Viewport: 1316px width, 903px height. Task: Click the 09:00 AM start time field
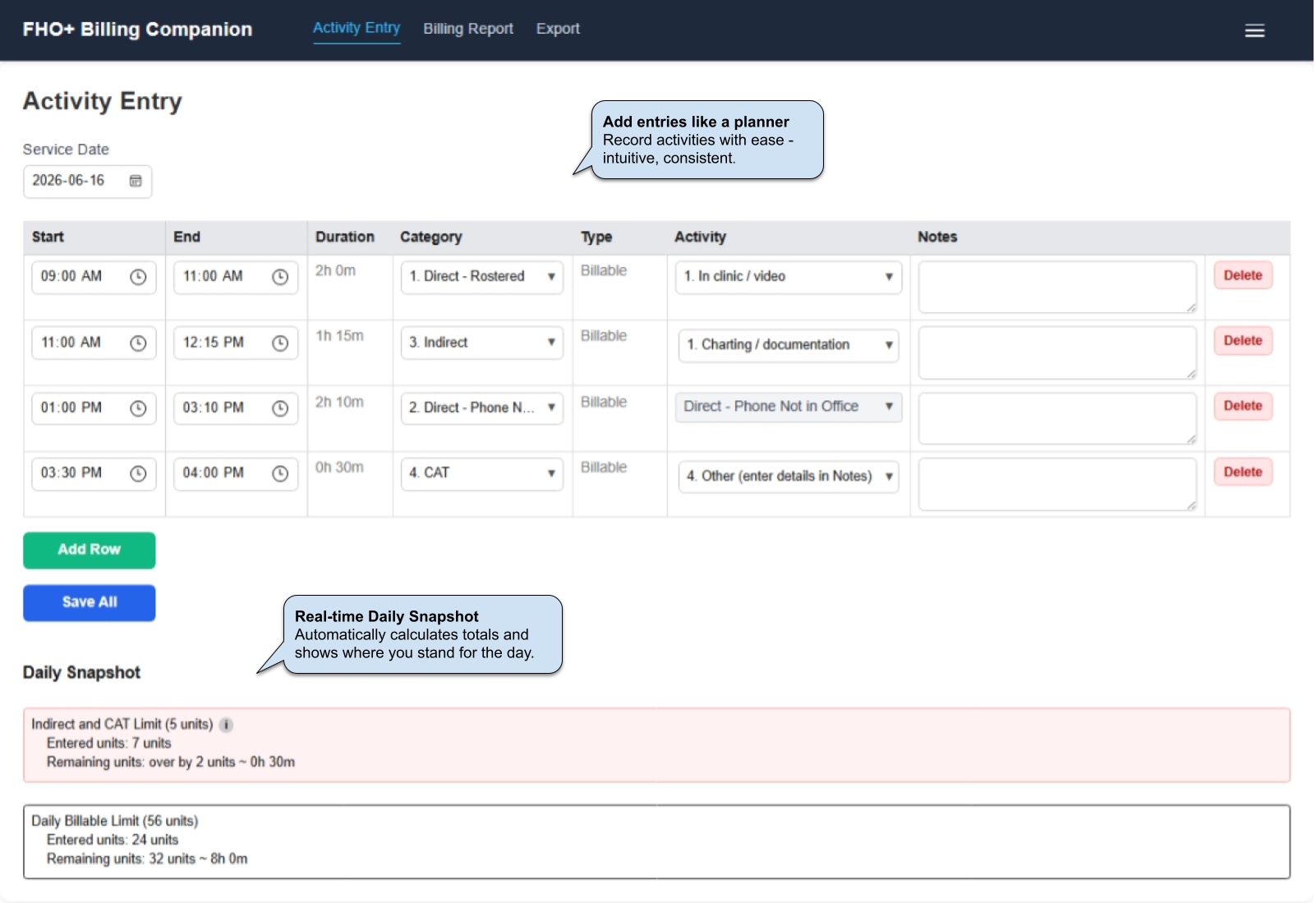pyautogui.click(x=94, y=277)
